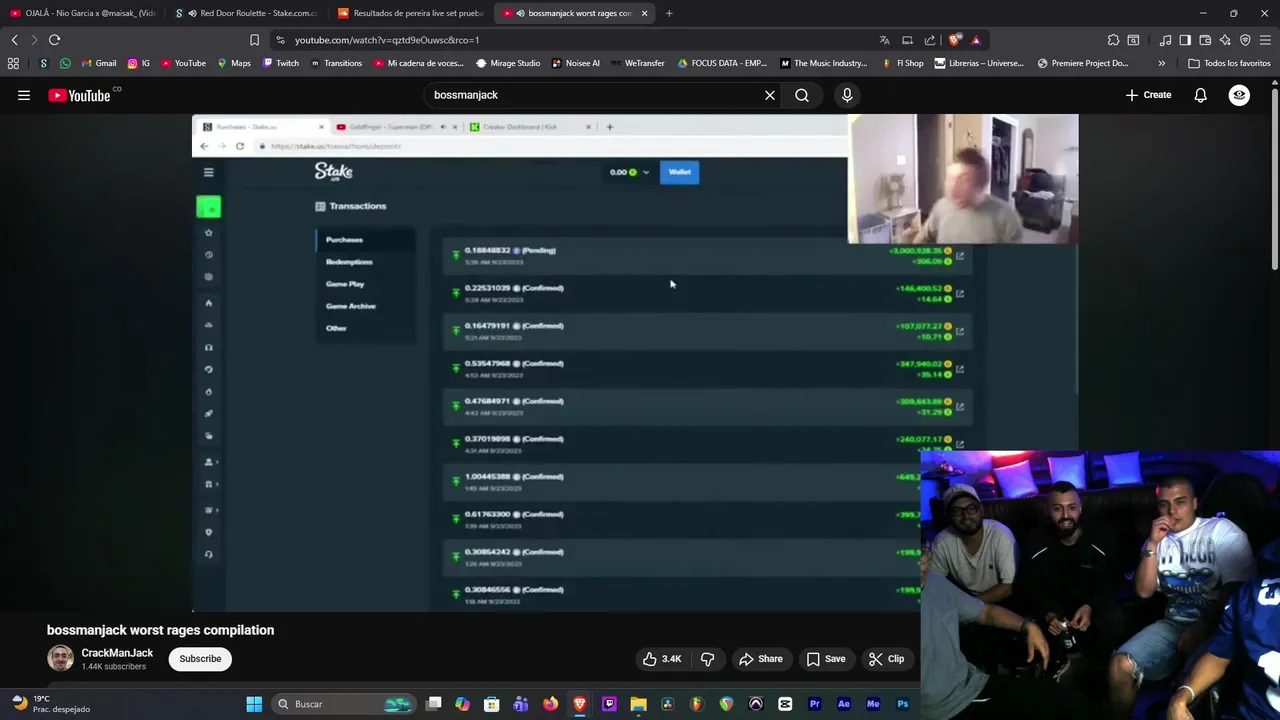Screen dimensions: 1280x720
Task: Go back with browser back arrow
Action: [x=14, y=40]
